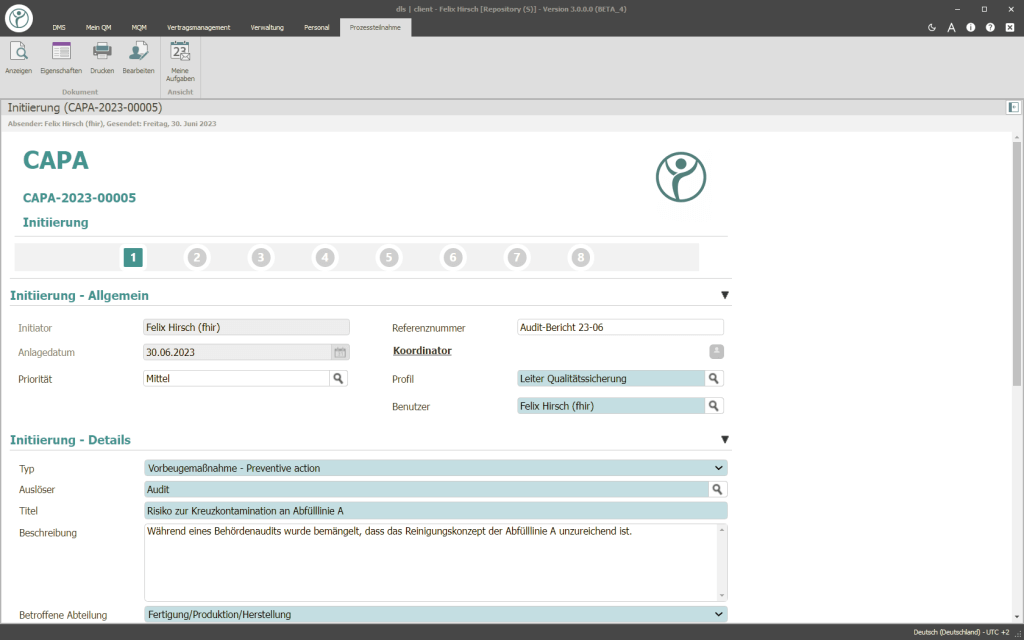Screen dimensions: 1024x640
Task: Select workflow step 6
Action: tap(453, 257)
